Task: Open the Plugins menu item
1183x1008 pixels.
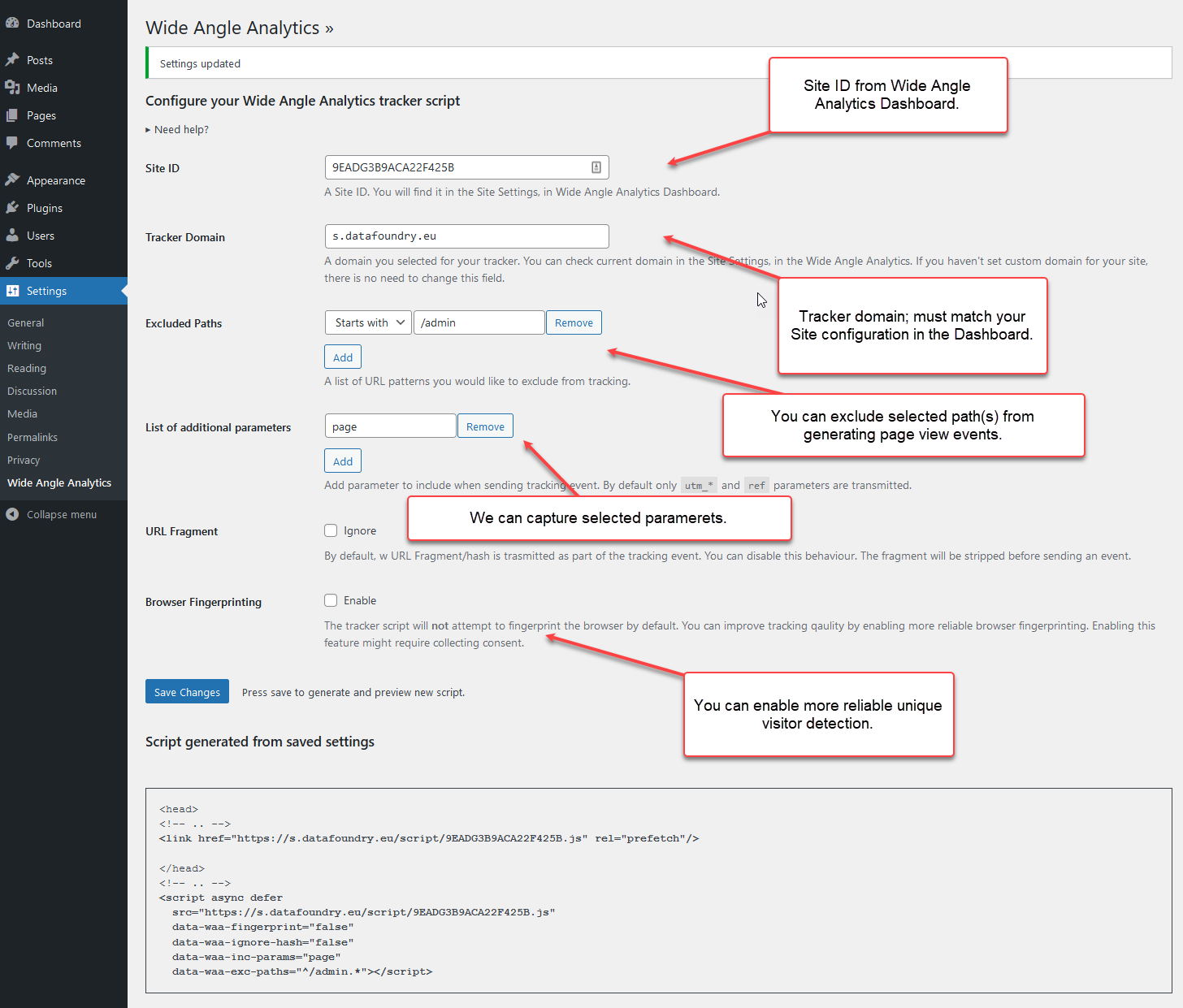Action: point(63,208)
